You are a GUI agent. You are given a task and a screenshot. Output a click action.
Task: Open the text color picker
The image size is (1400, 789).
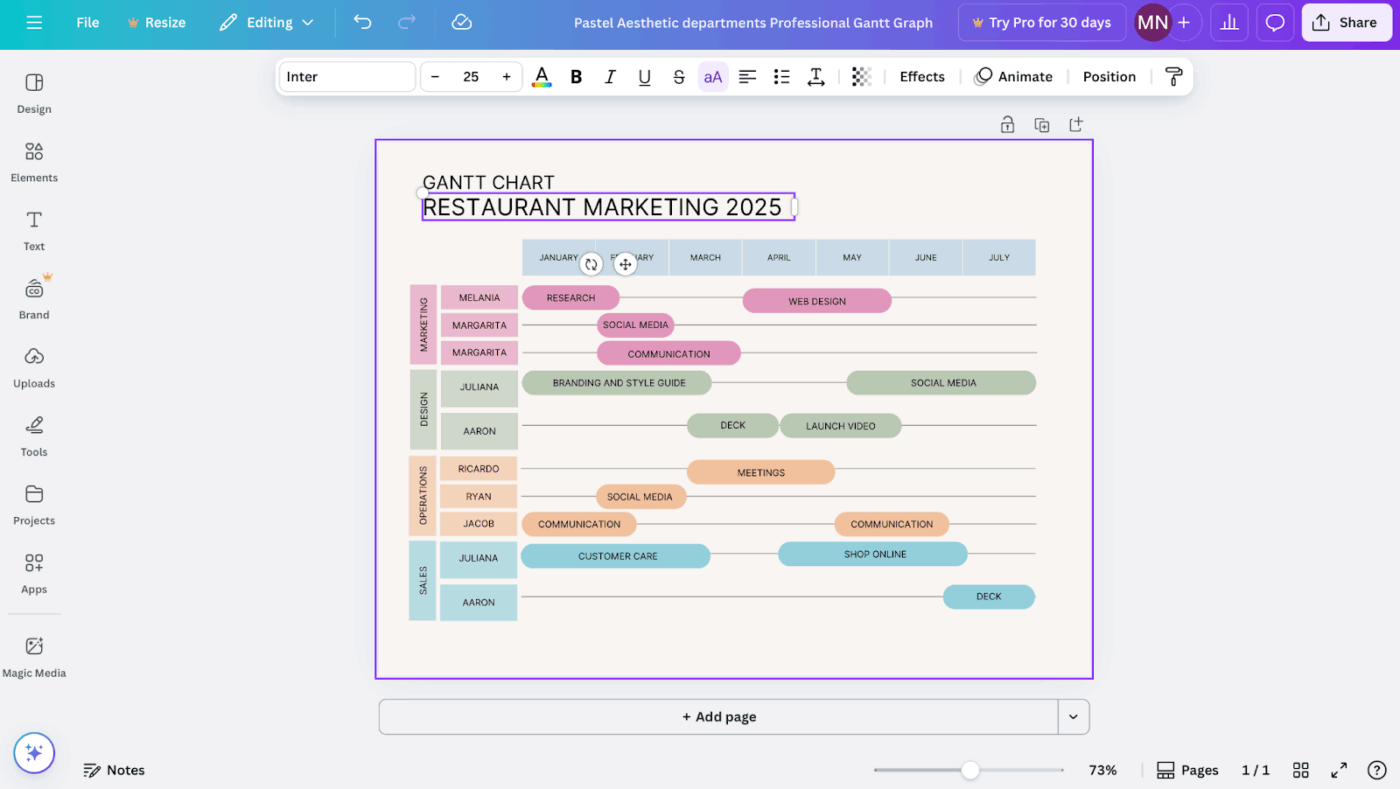pos(541,77)
